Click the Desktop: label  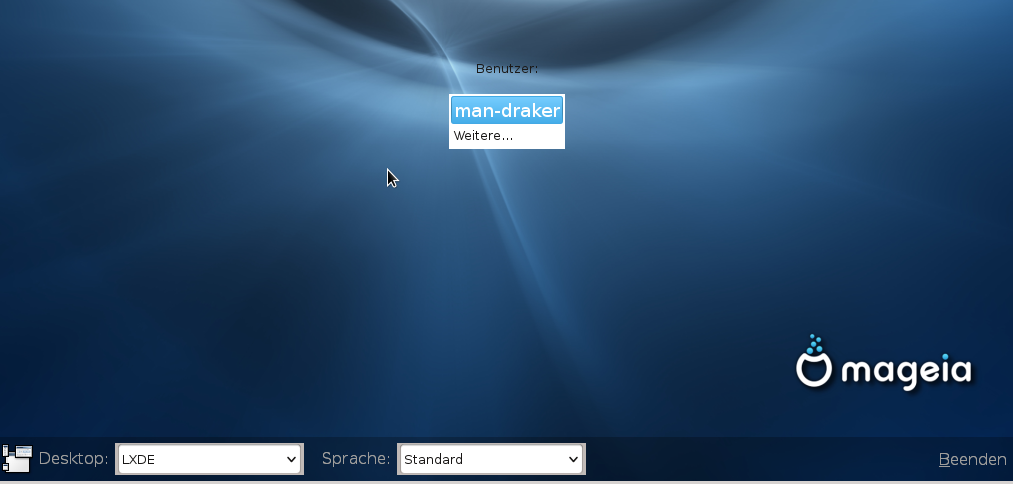73,459
